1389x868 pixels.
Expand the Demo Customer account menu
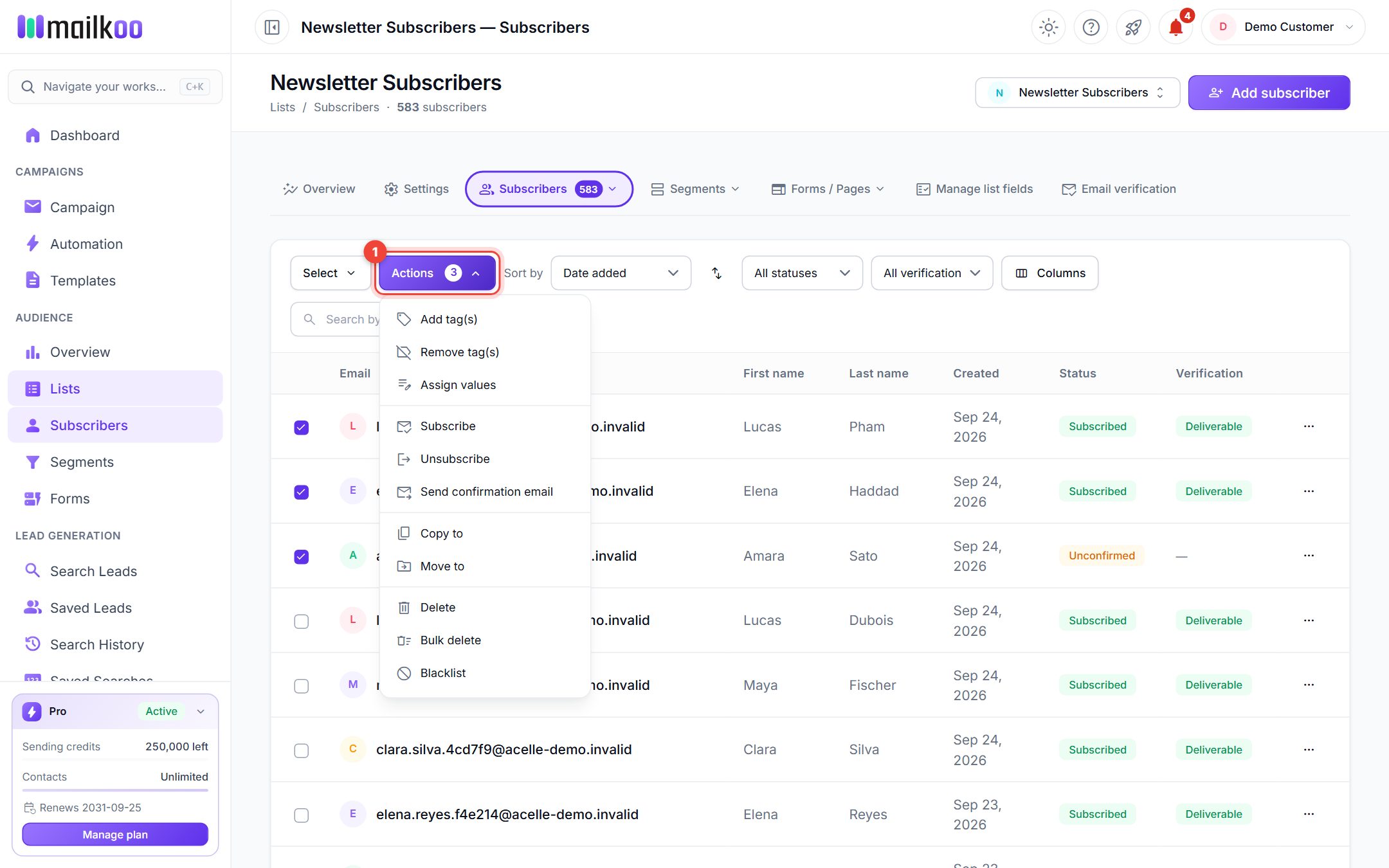coord(1283,27)
